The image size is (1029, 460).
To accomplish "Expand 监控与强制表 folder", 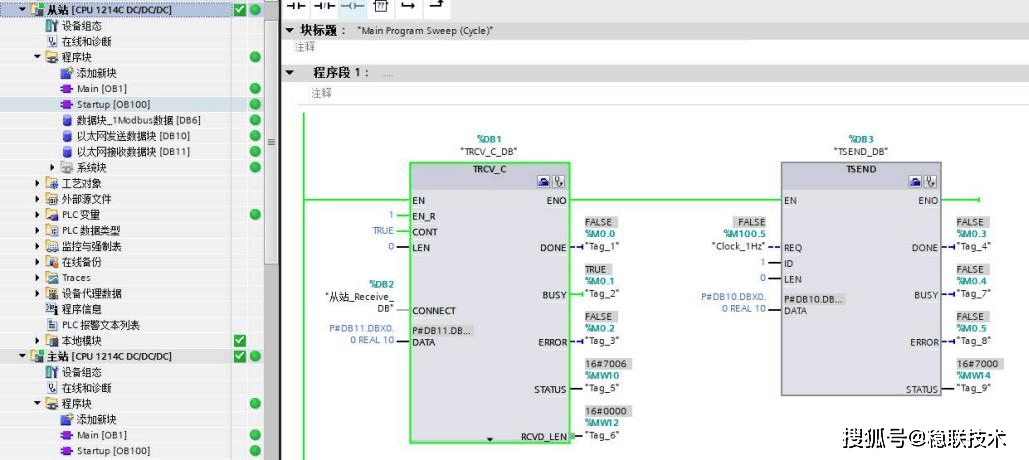I will [37, 246].
